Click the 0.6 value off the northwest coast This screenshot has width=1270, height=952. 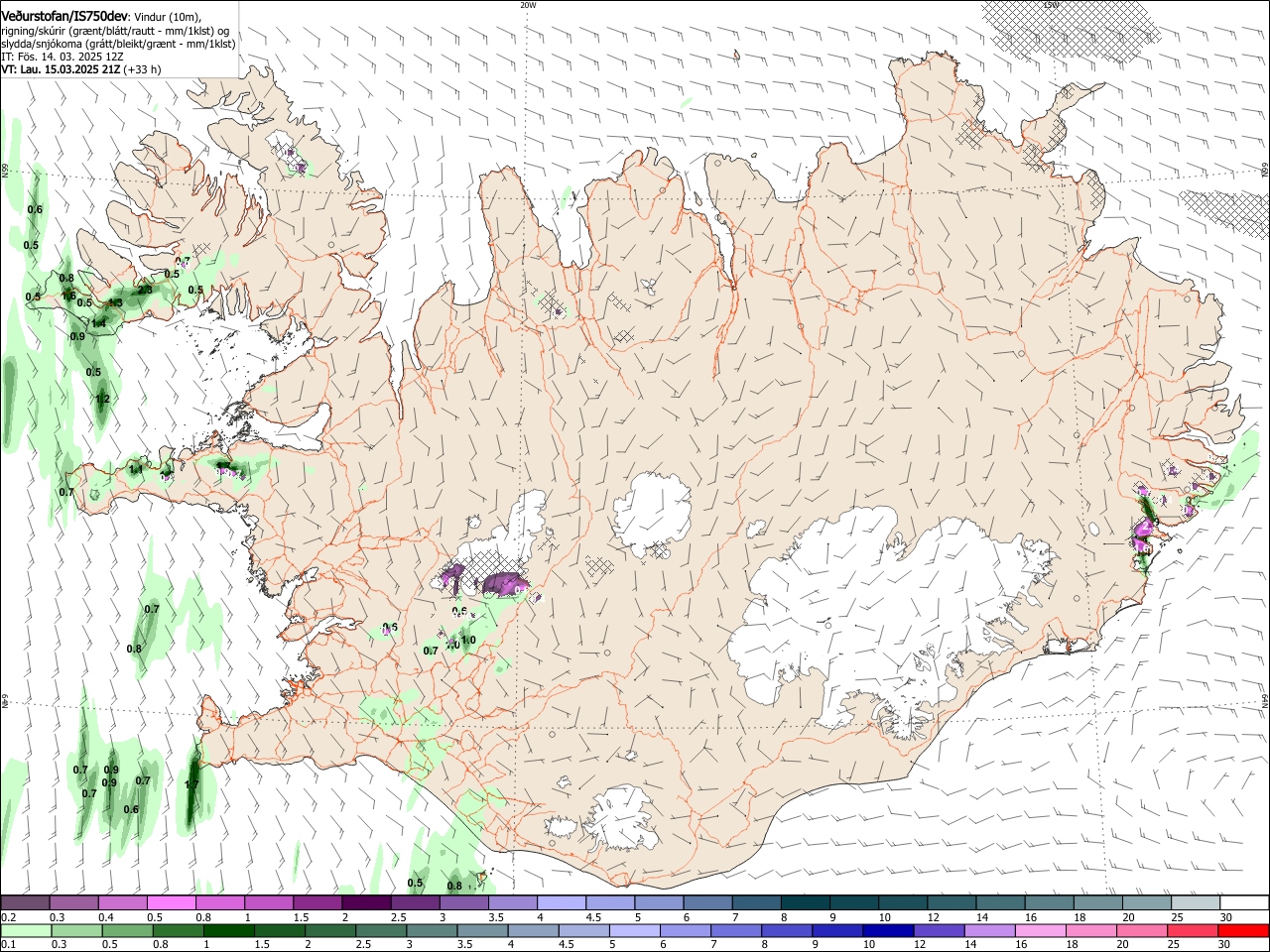click(36, 209)
